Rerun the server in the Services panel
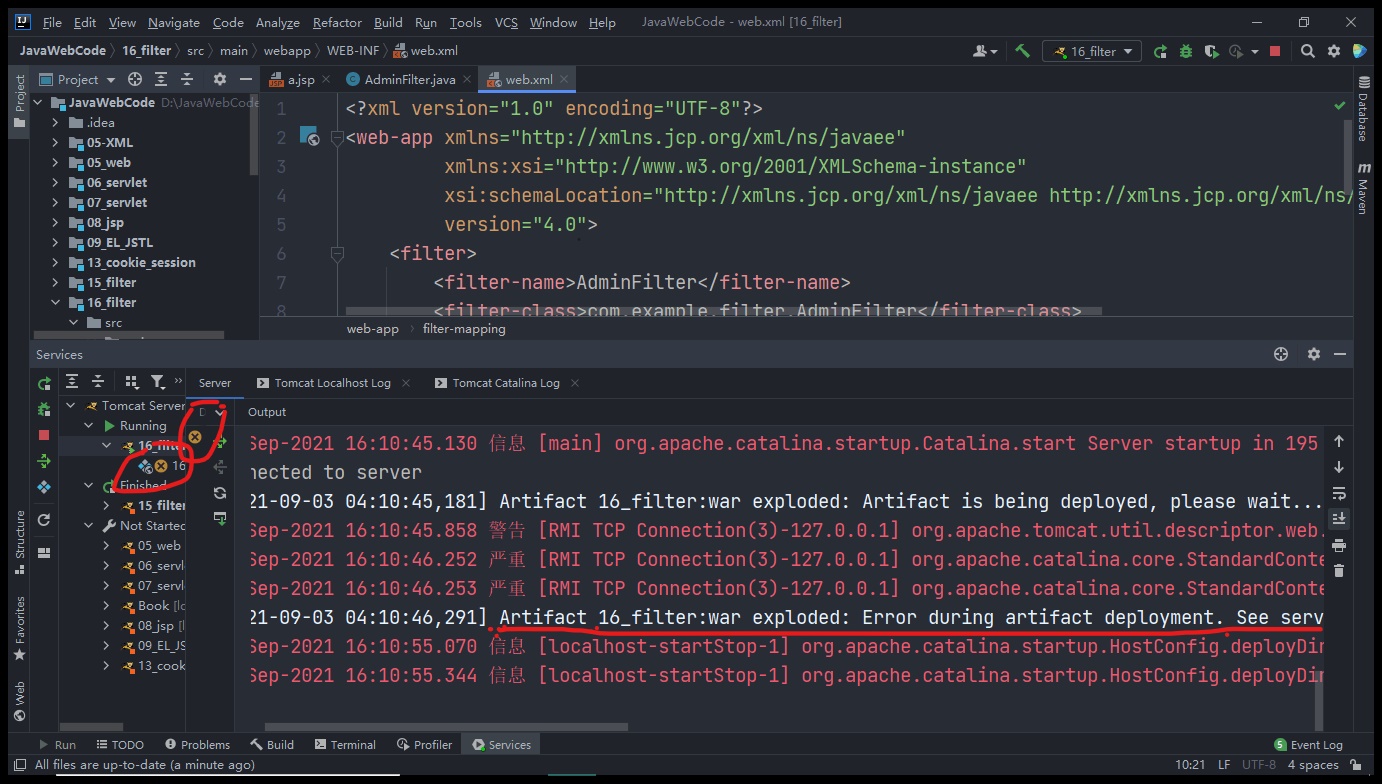 click(x=44, y=383)
